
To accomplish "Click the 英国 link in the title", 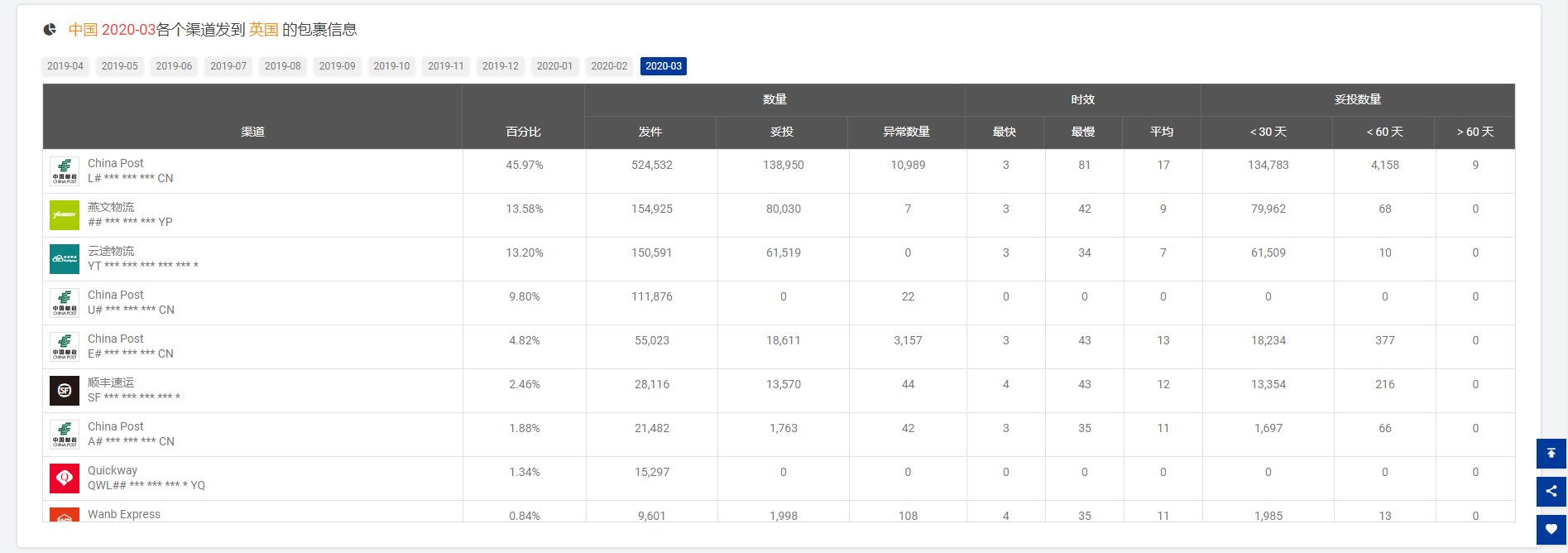I will [263, 30].
